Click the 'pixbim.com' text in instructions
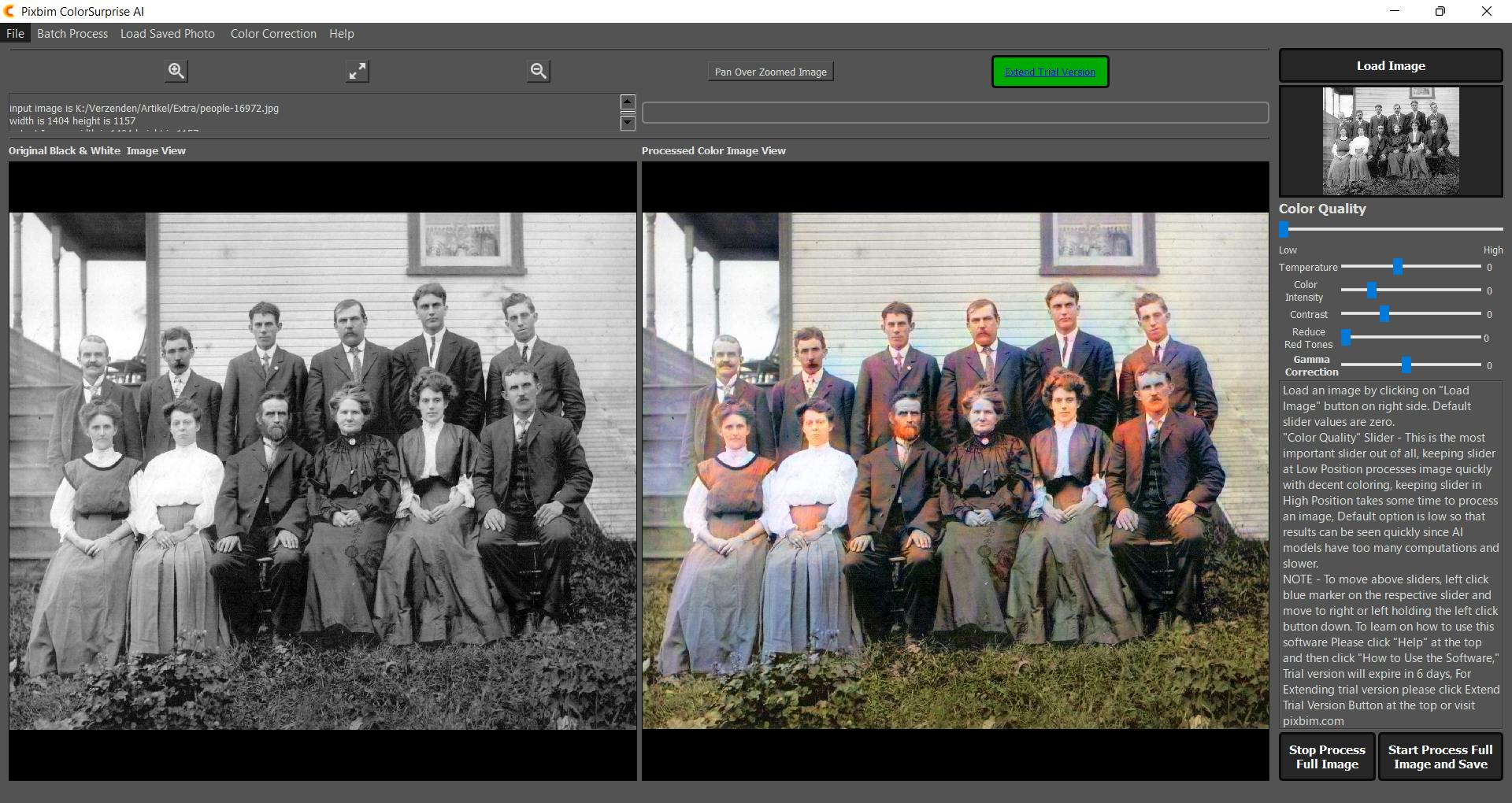1512x803 pixels. coord(1313,721)
